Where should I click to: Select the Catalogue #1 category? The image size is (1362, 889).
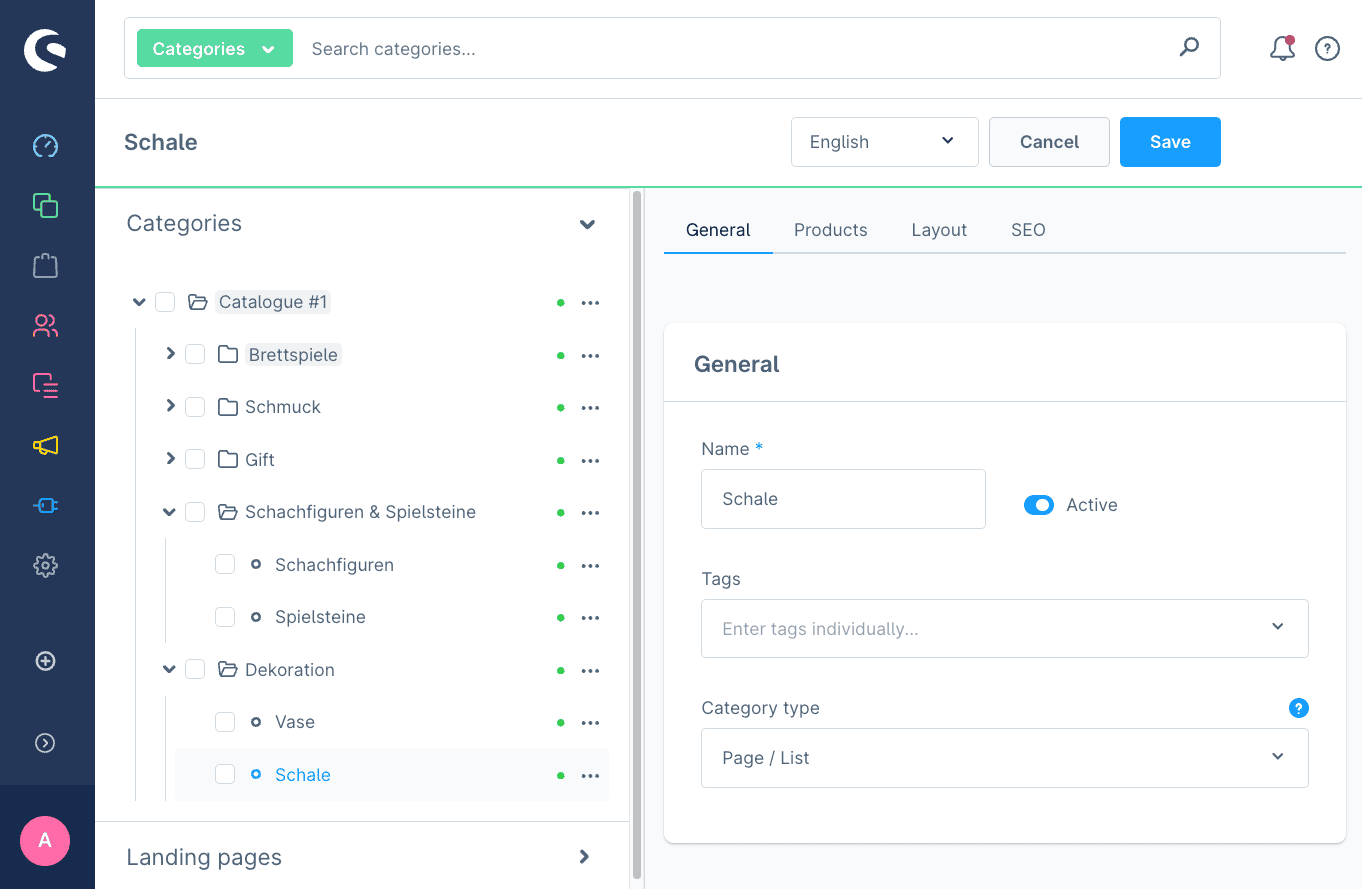[x=273, y=302]
